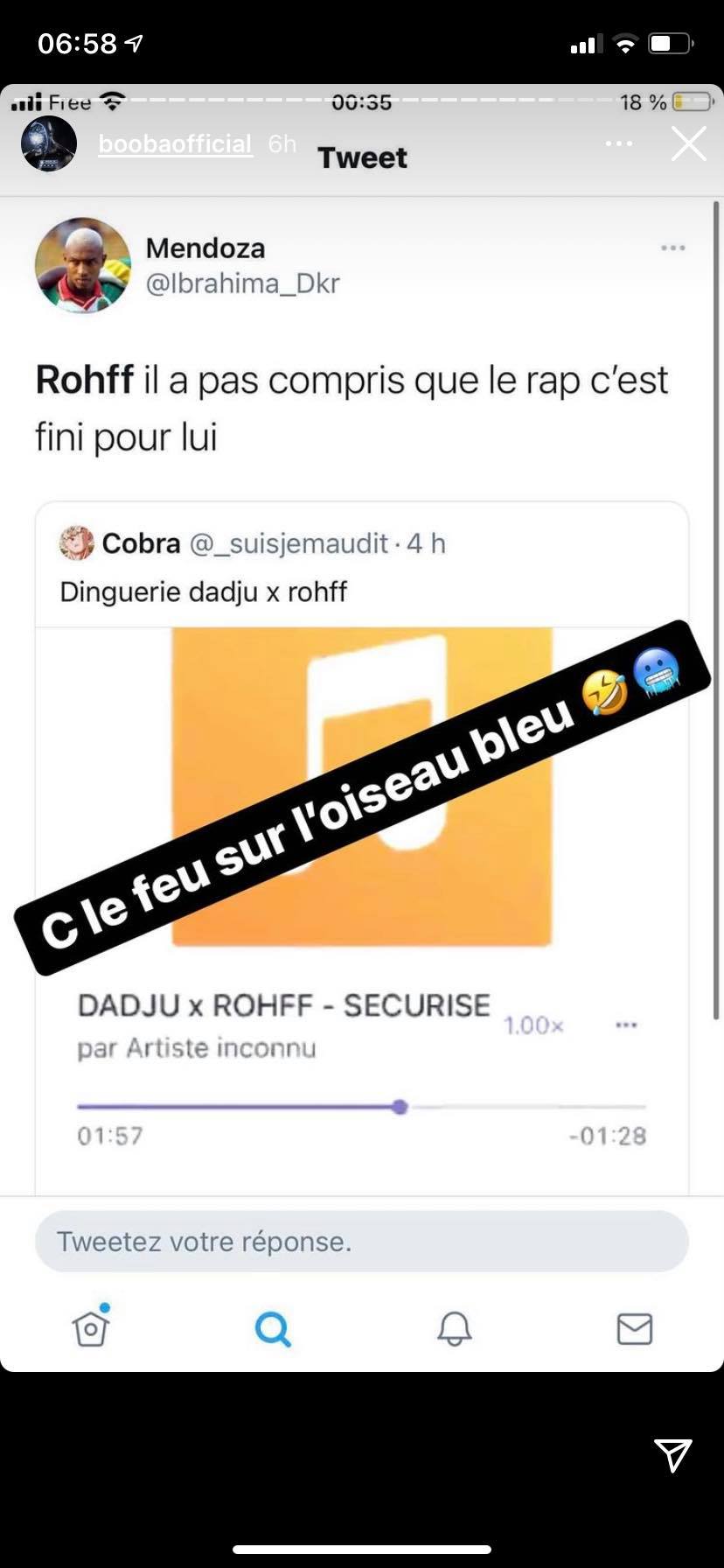Open Cobra's quoted tweet header
The width and height of the screenshot is (724, 1568).
252,543
